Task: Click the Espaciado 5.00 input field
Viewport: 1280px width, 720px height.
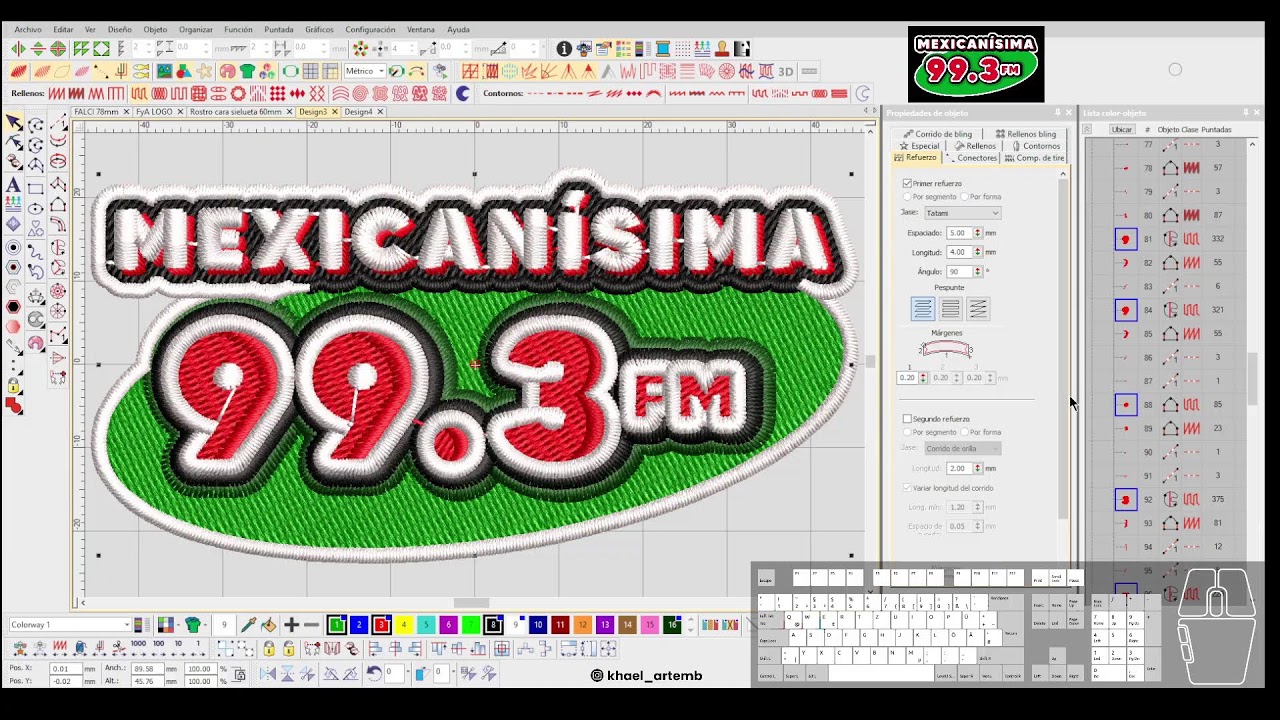Action: (x=958, y=233)
